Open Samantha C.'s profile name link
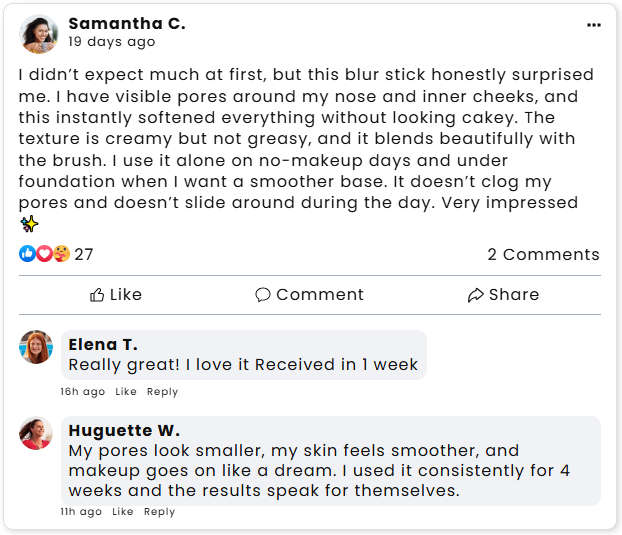This screenshot has height=535, width=622. pyautogui.click(x=127, y=24)
